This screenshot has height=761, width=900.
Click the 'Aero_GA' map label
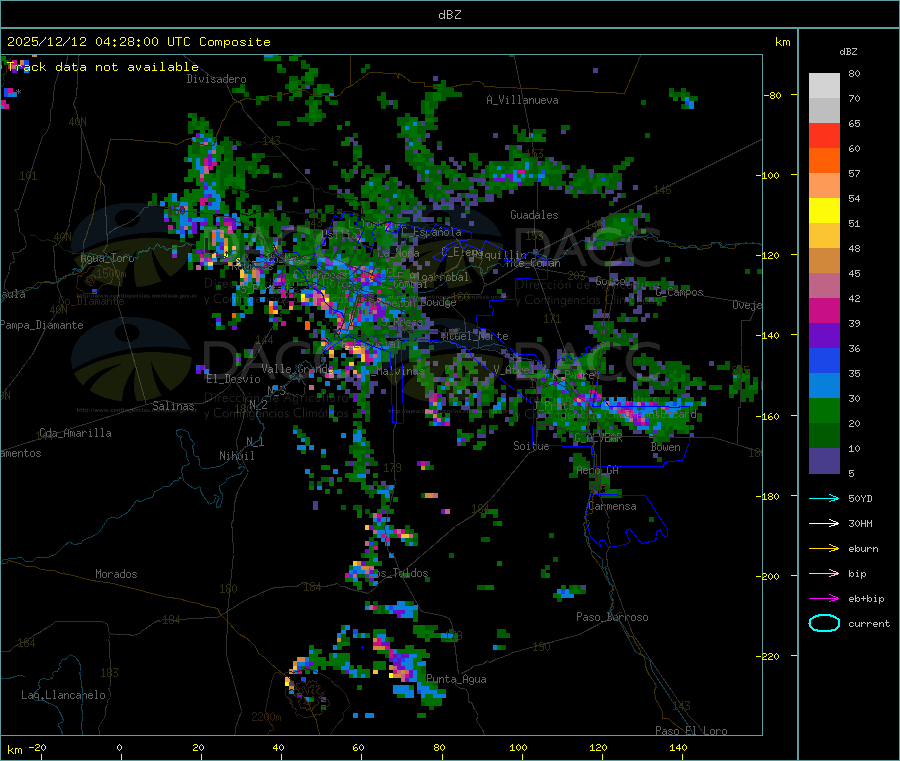pyautogui.click(x=598, y=470)
